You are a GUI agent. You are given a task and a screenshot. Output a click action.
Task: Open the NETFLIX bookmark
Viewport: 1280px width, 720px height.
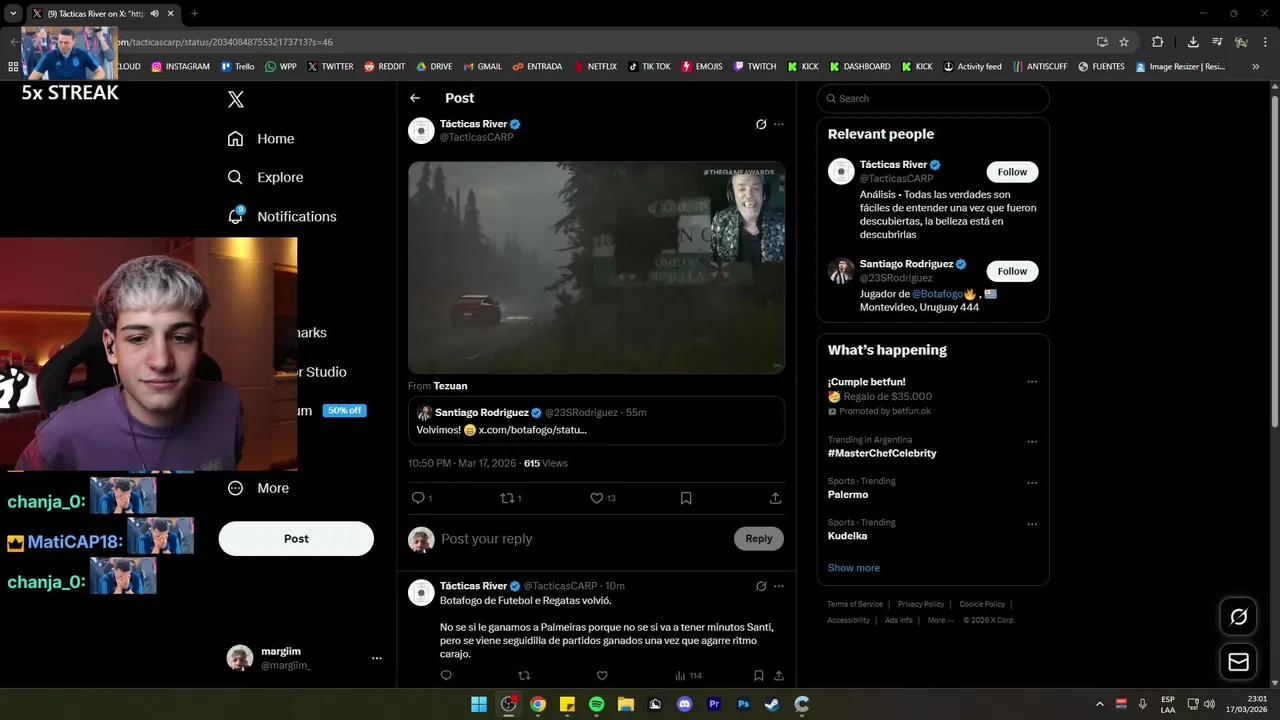coord(594,67)
